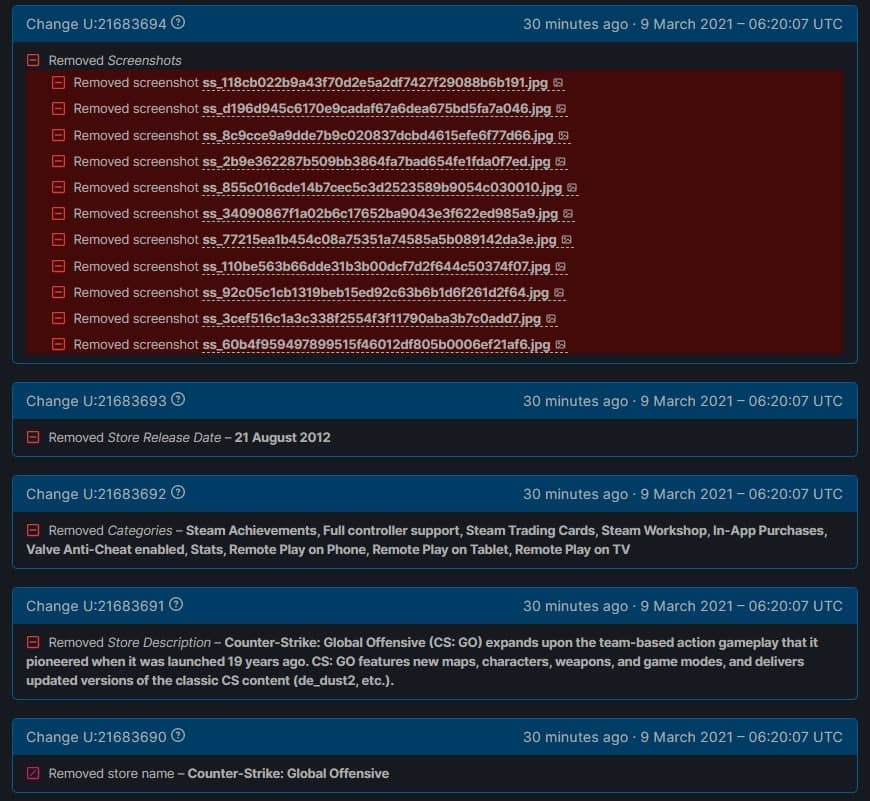This screenshot has width=870, height=801.
Task: Click the Change U:21683691 header text
Action: pyautogui.click(x=95, y=606)
